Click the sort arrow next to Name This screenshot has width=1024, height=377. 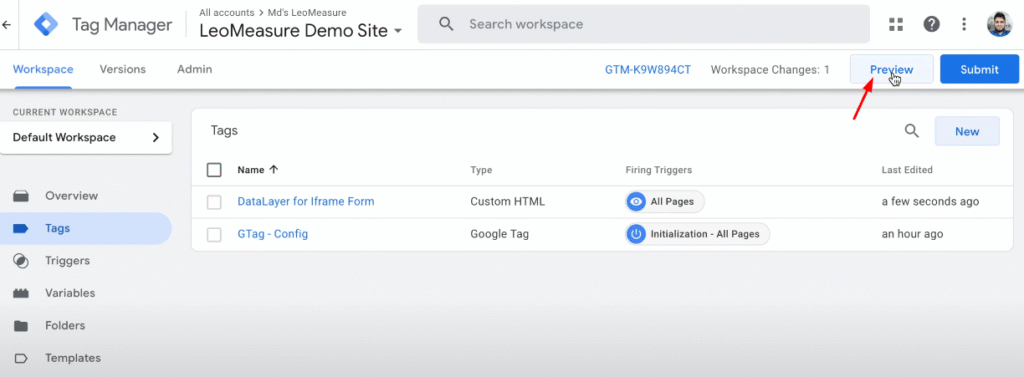pos(274,170)
